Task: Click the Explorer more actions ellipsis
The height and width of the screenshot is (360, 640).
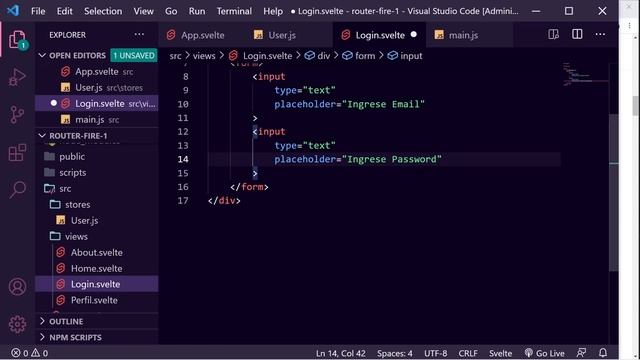Action: pyautogui.click(x=139, y=35)
